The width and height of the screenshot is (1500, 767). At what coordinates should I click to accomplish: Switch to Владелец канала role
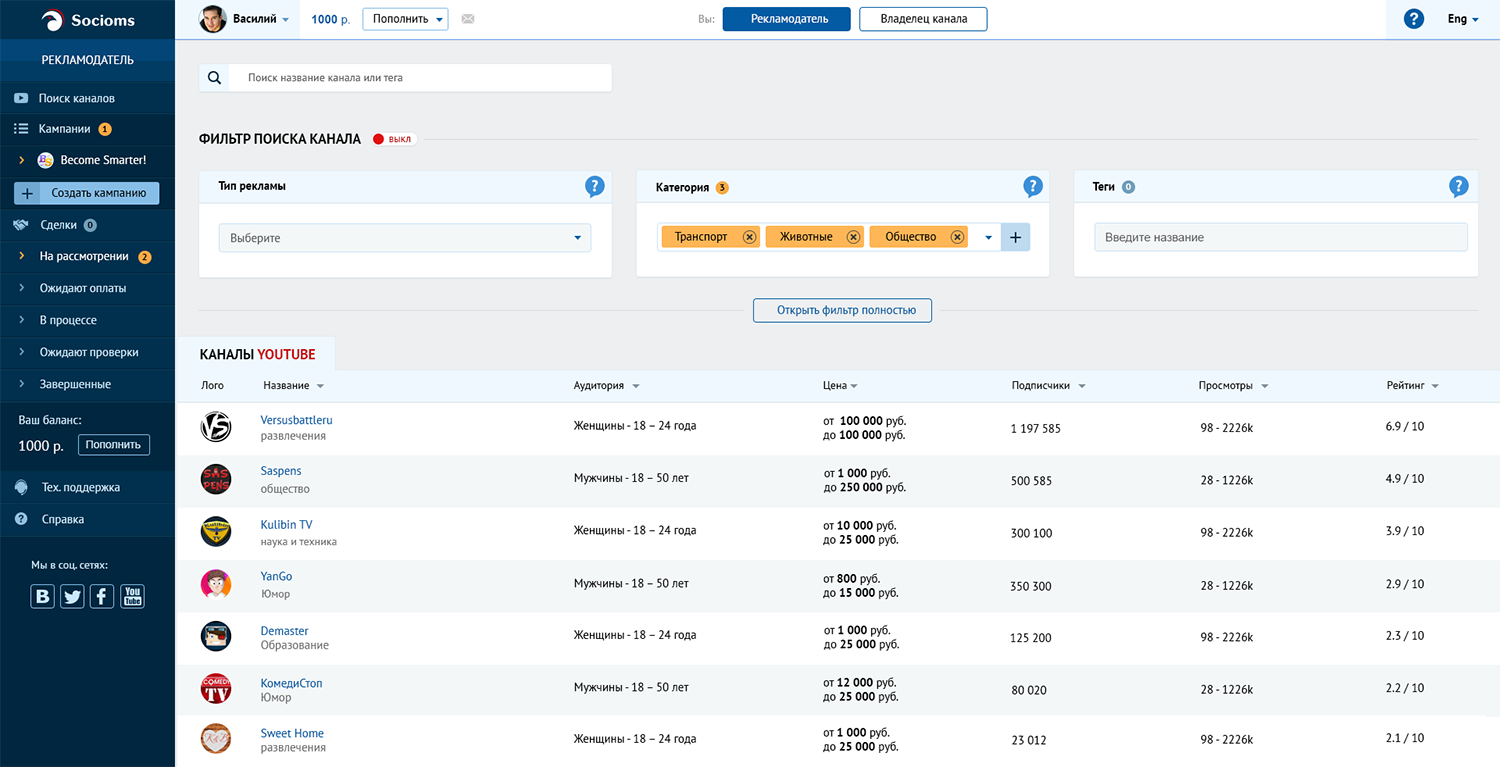923,19
